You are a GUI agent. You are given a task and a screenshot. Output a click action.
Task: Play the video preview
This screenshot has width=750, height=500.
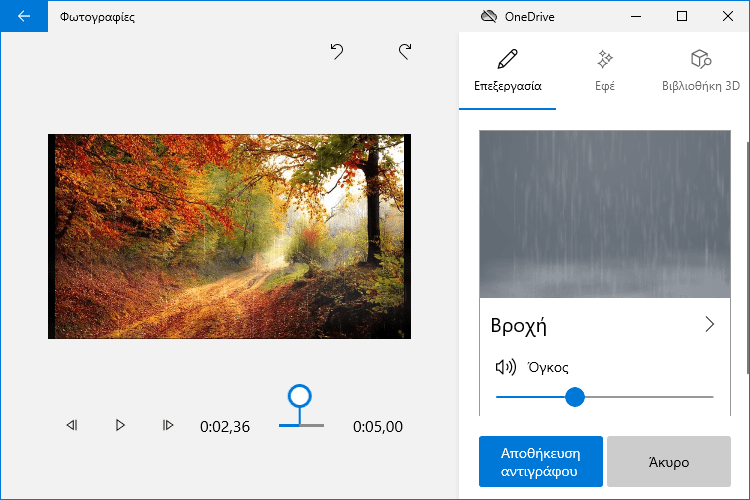[x=120, y=425]
